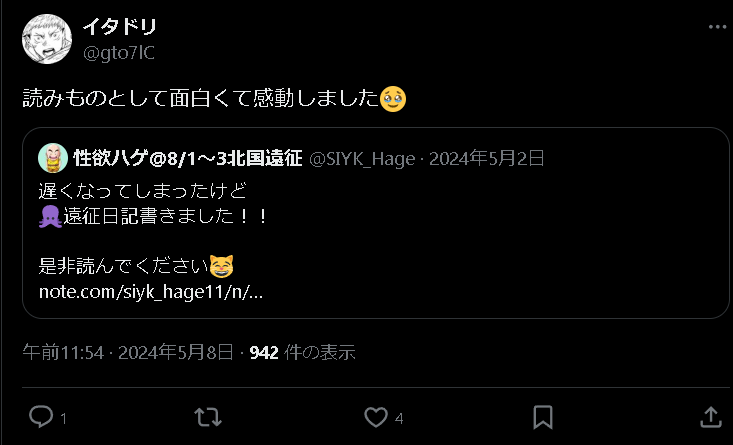Viewport: 733px width, 445px height.
Task: Click the repost arrows icon
Action: coord(208,417)
